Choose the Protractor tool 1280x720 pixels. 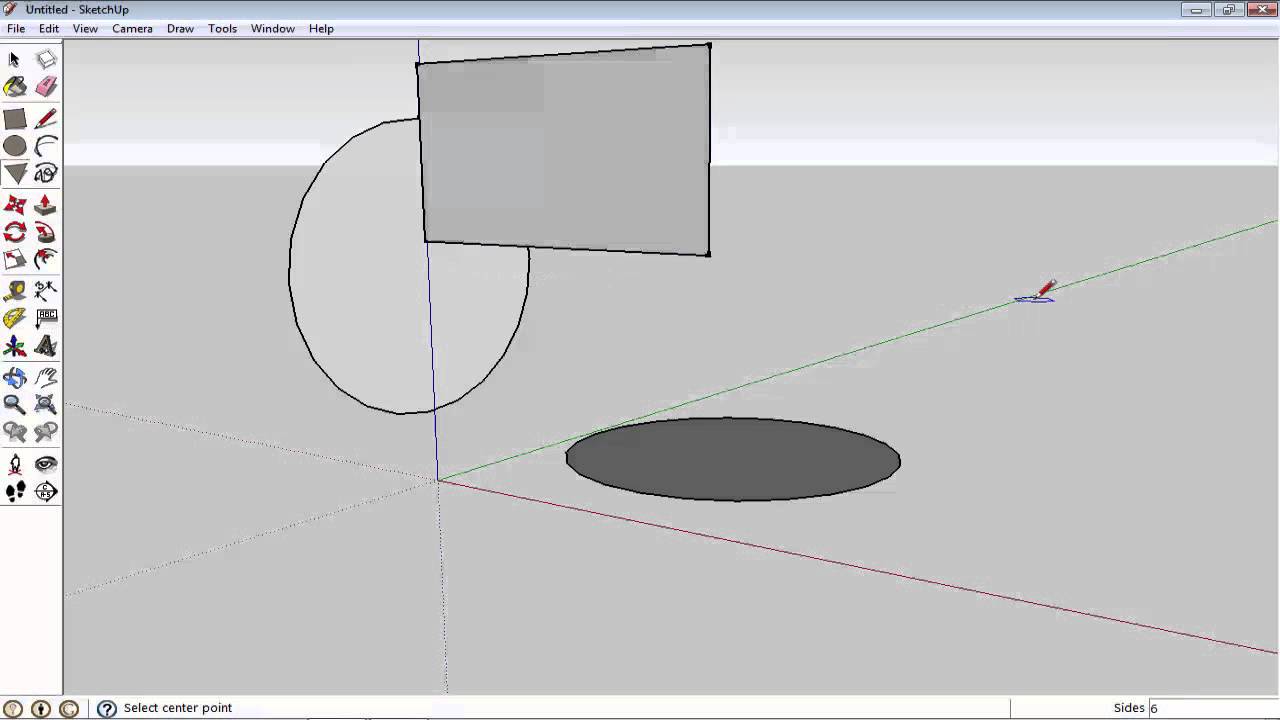click(x=15, y=319)
